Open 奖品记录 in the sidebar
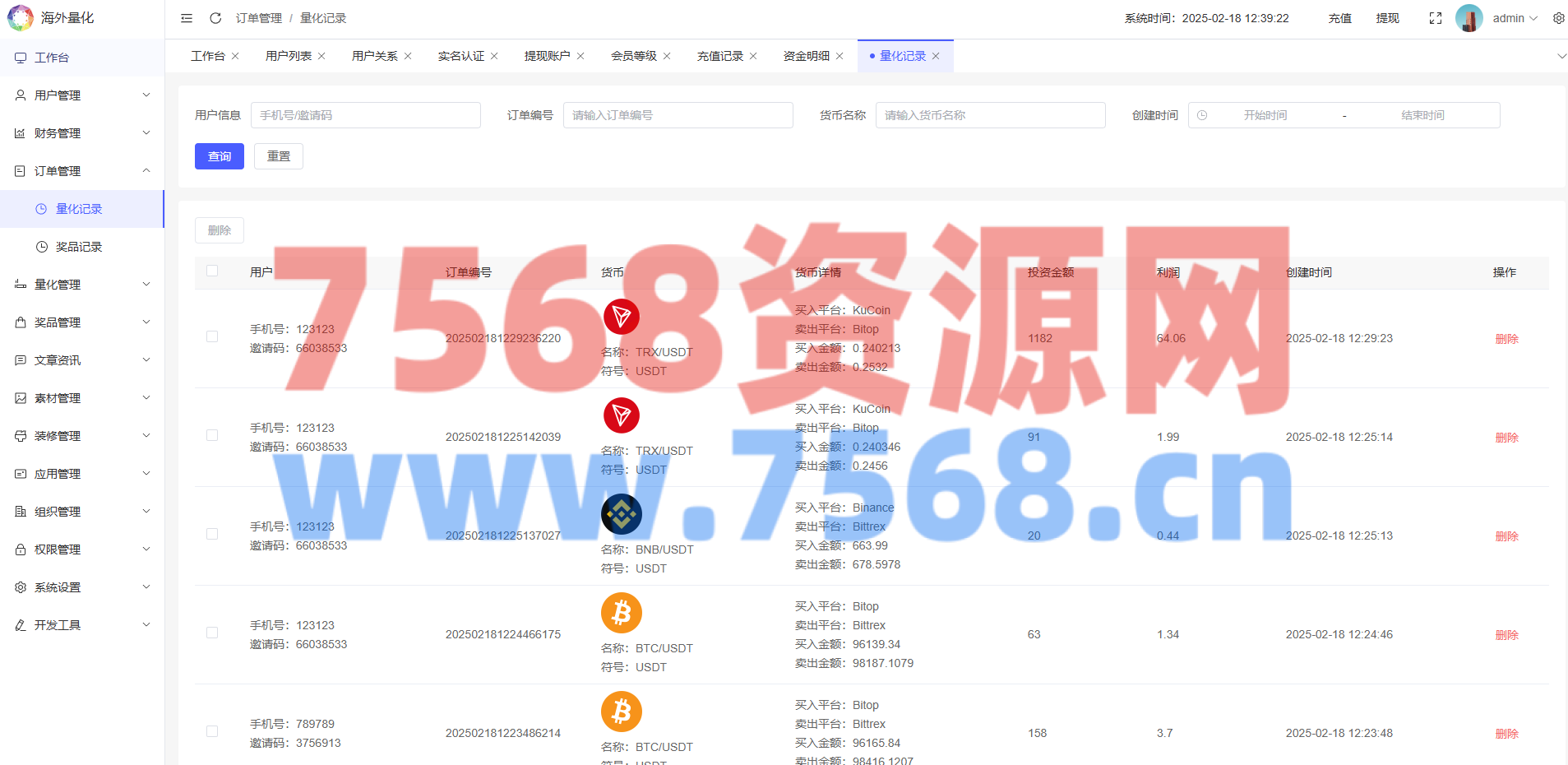1568x765 pixels. click(79, 247)
